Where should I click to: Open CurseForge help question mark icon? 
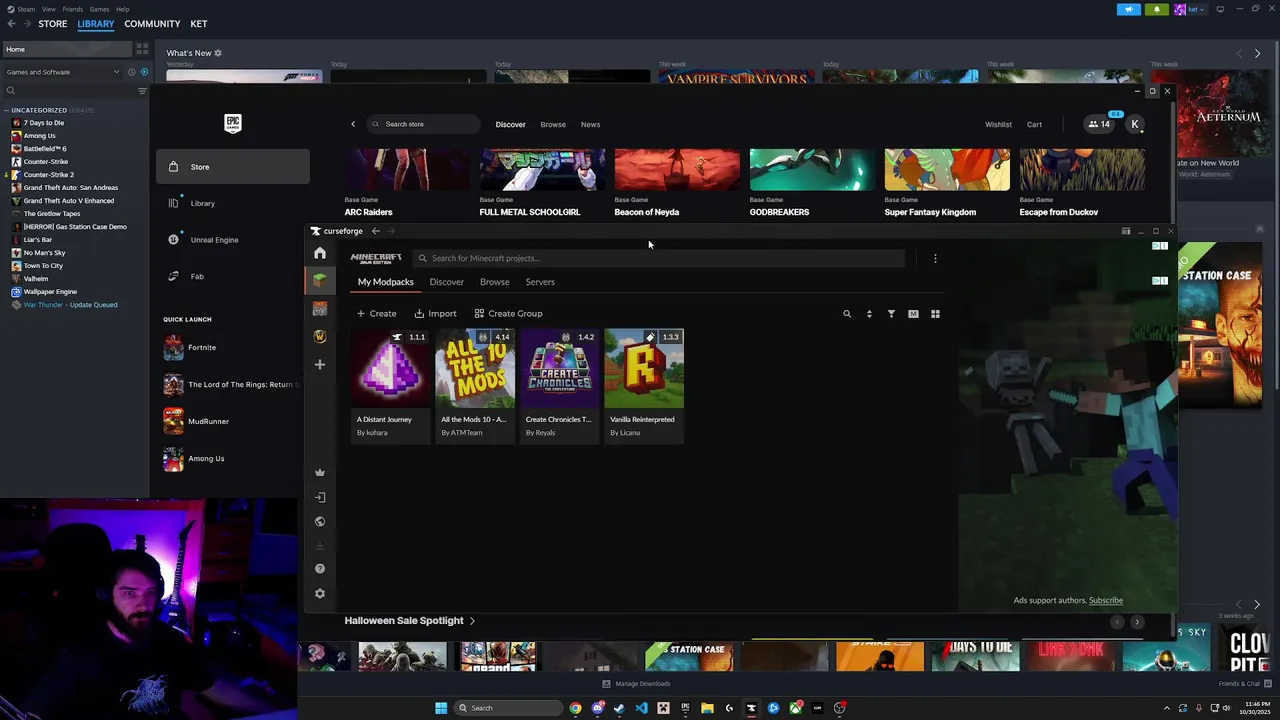tap(320, 568)
